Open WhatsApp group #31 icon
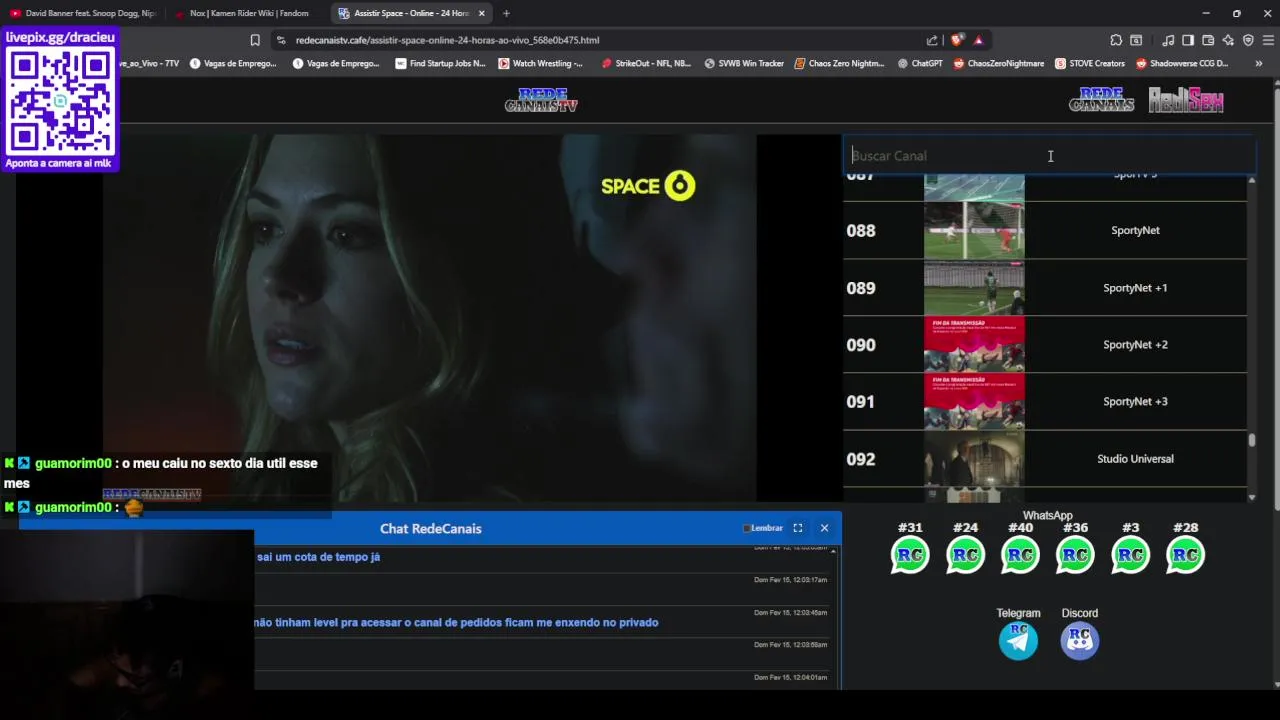 click(x=910, y=555)
